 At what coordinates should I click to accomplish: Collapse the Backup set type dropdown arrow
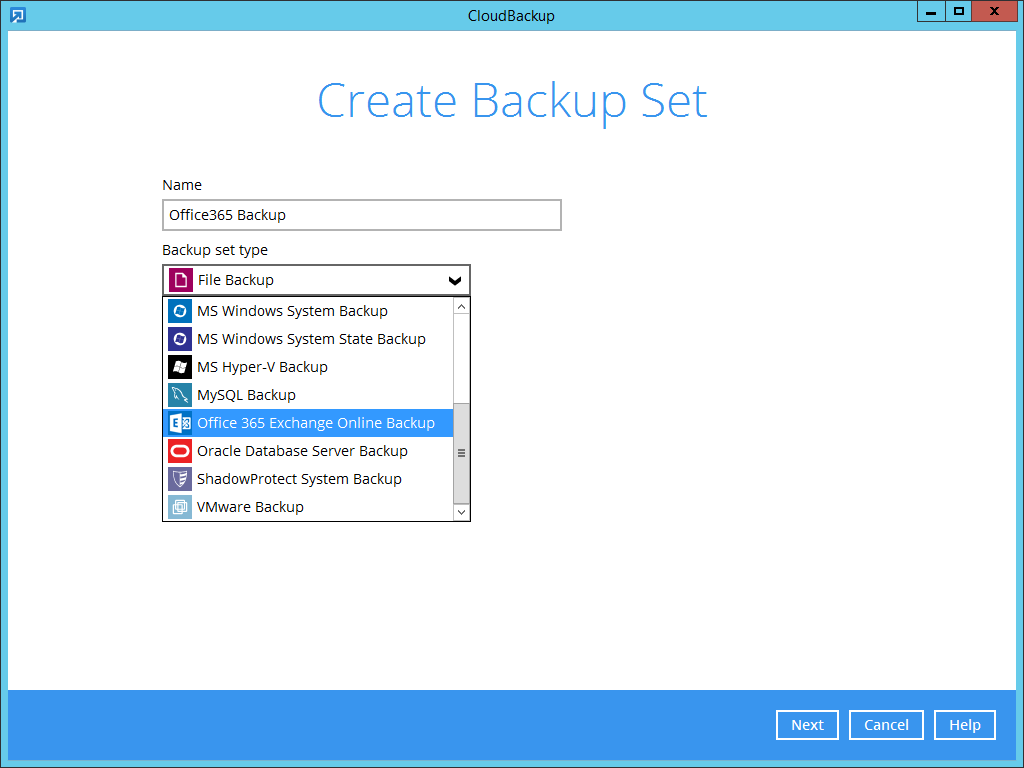455,280
